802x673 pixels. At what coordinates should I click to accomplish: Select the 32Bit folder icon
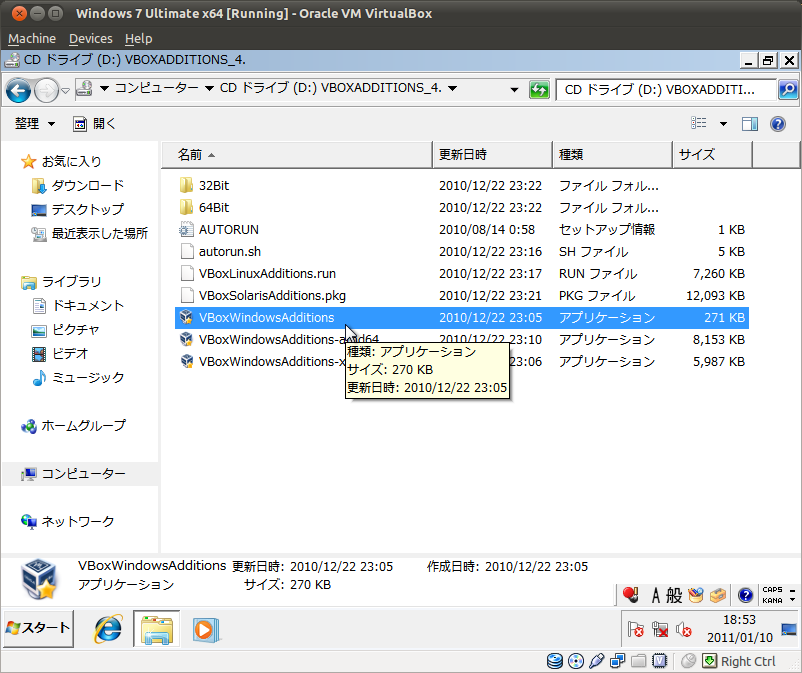186,185
